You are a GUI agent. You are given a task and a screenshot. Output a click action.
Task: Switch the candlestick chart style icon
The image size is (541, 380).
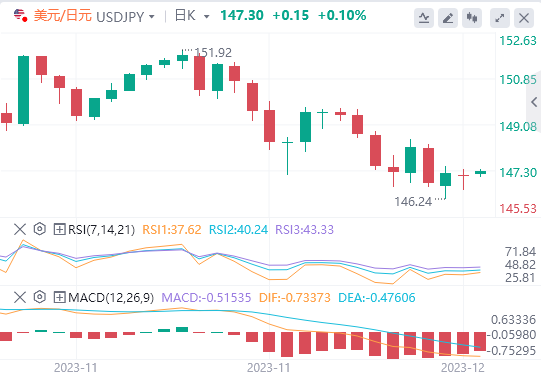(x=472, y=18)
